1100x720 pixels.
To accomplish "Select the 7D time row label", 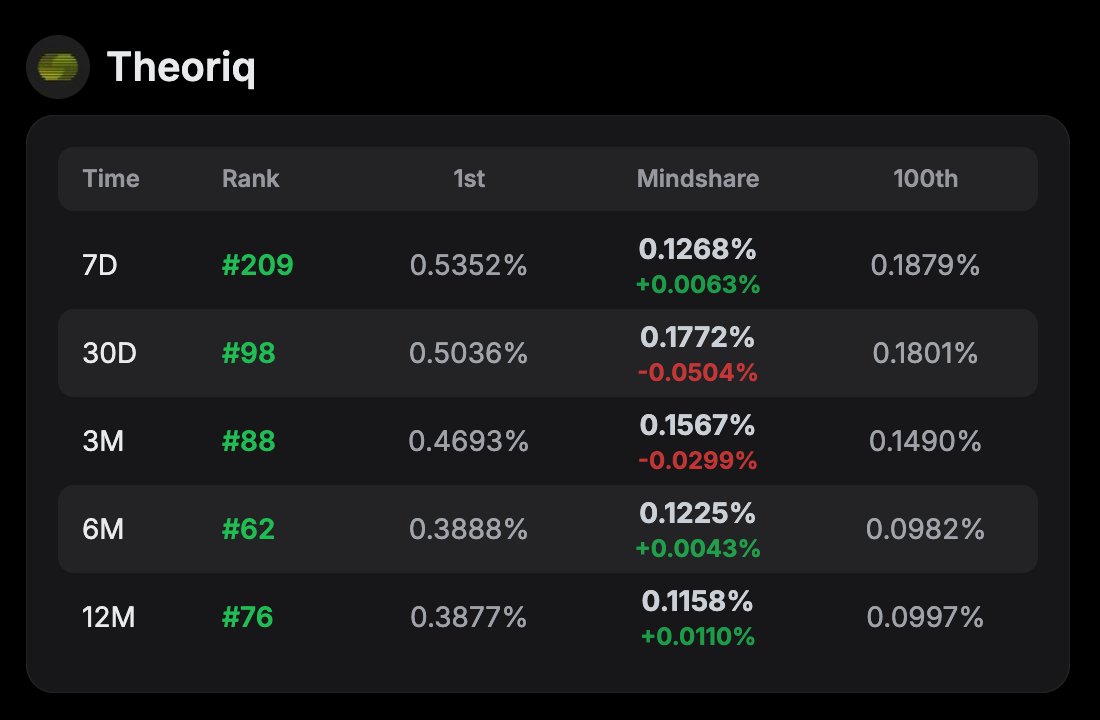I will coord(100,265).
